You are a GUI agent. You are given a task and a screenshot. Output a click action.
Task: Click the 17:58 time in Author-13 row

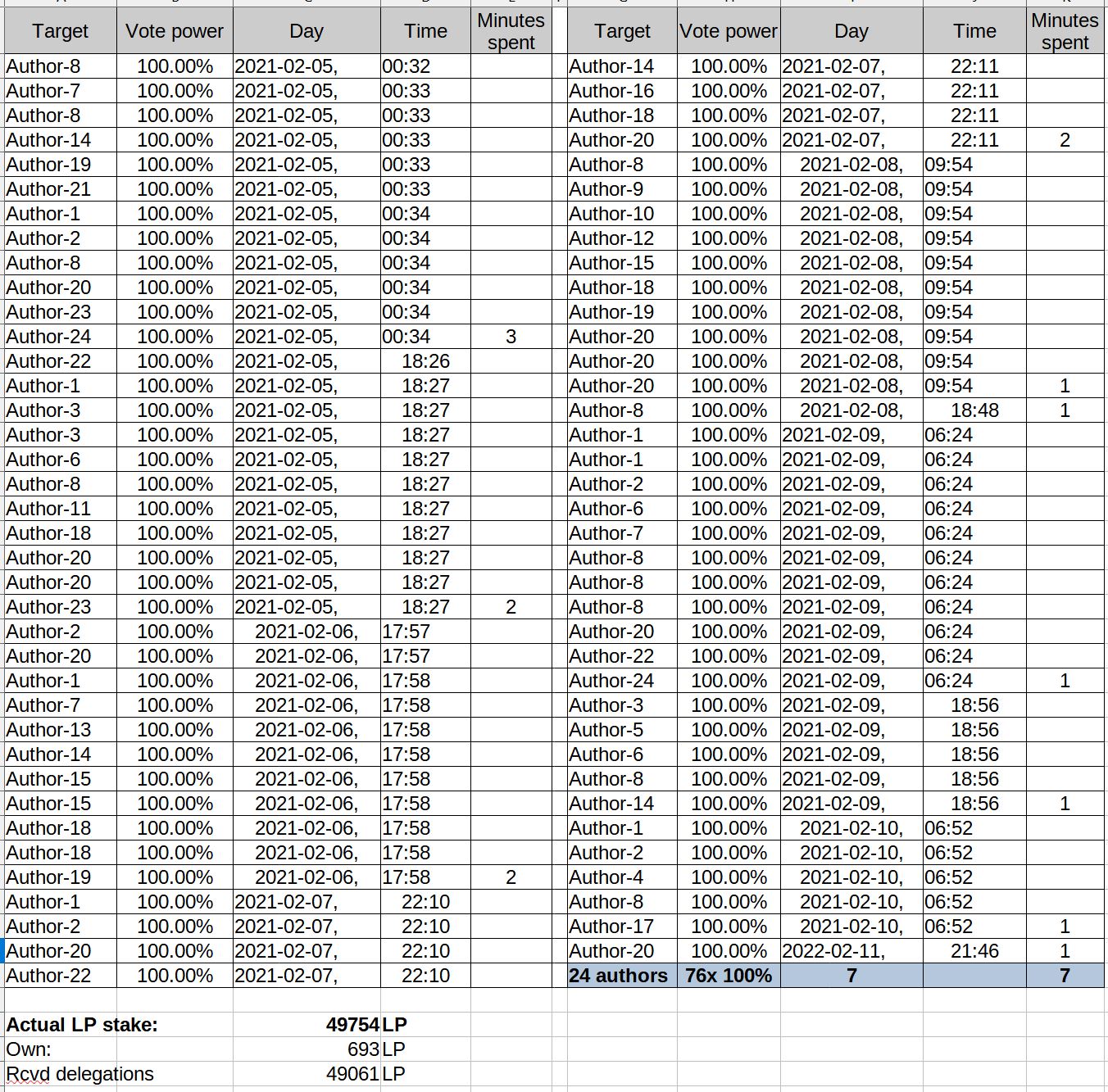[x=425, y=730]
